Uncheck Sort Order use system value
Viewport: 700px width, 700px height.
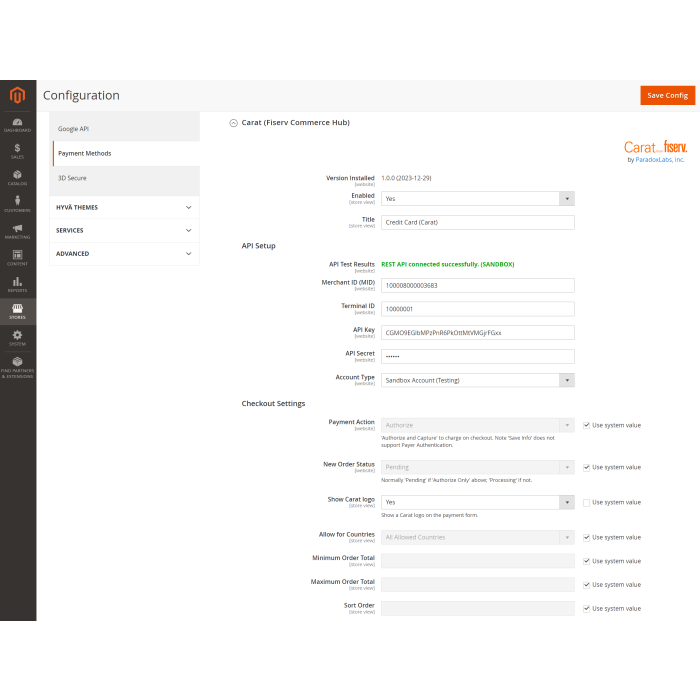[586, 608]
